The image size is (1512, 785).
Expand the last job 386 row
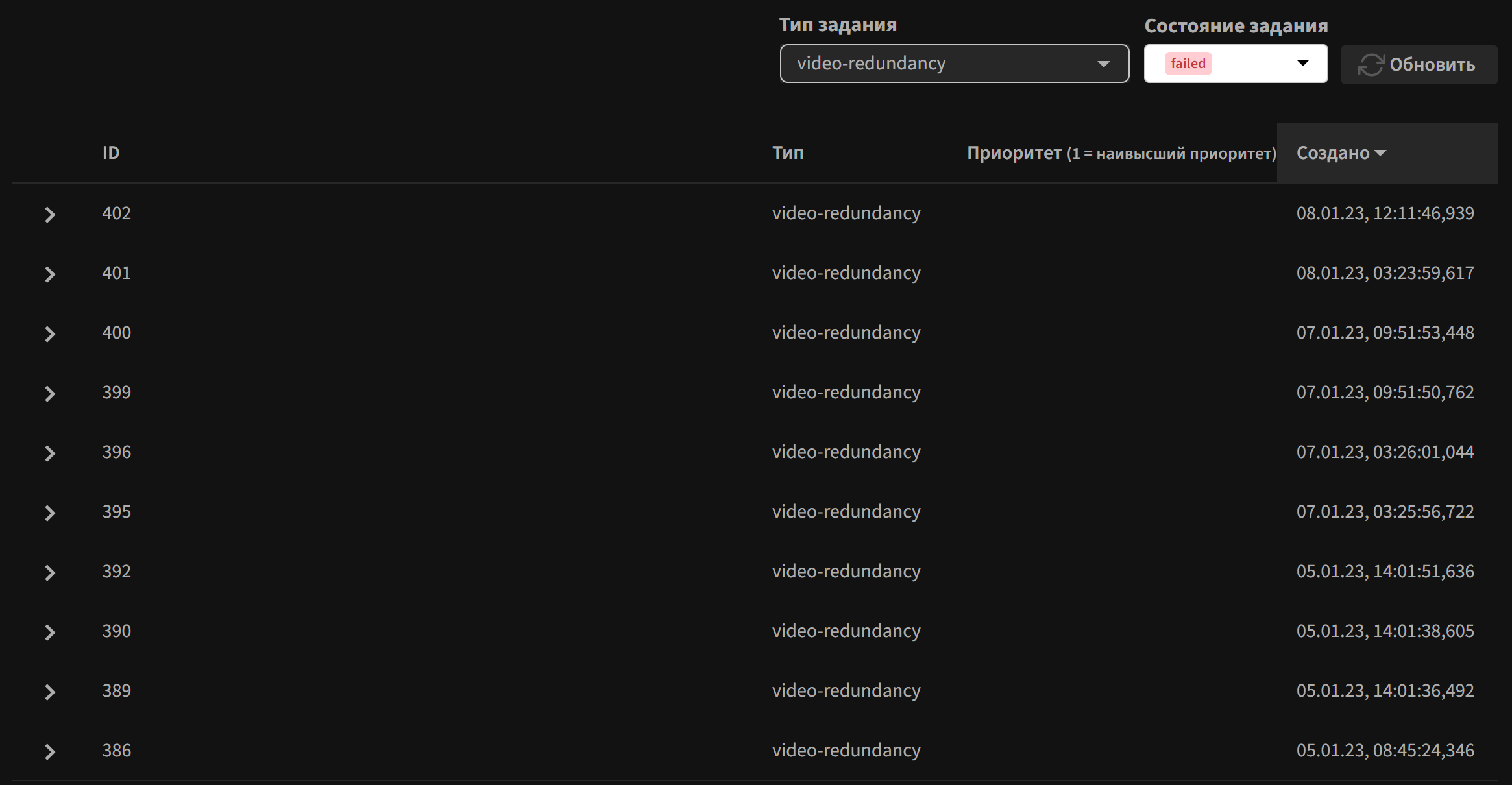pyautogui.click(x=50, y=752)
